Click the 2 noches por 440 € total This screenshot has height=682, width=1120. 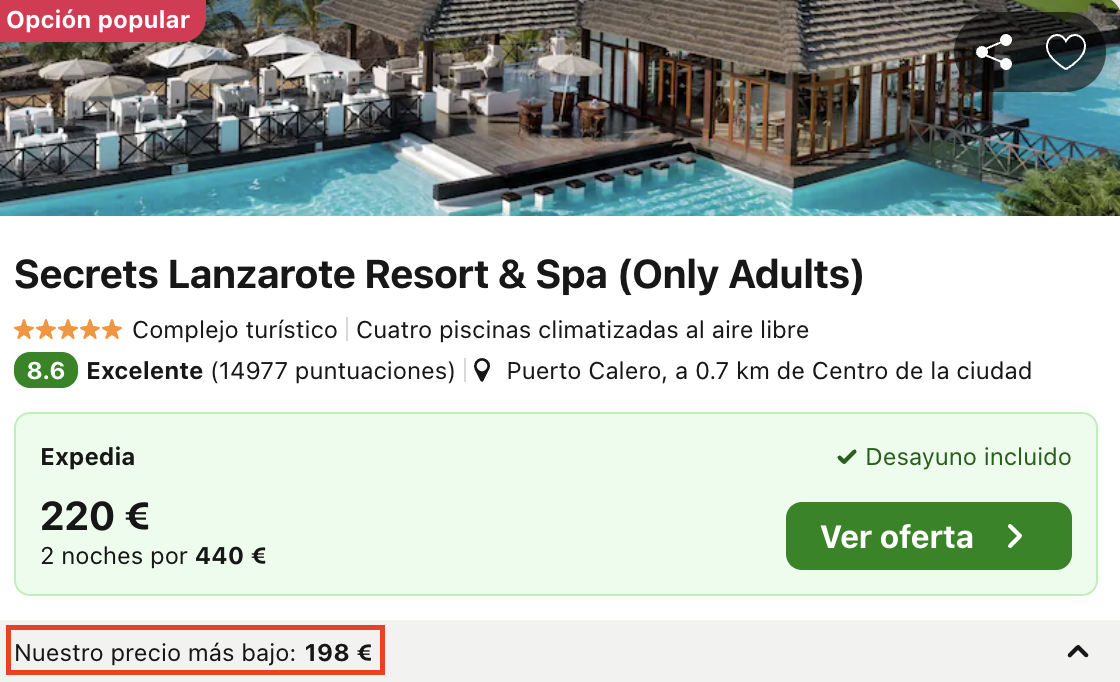pos(154,556)
